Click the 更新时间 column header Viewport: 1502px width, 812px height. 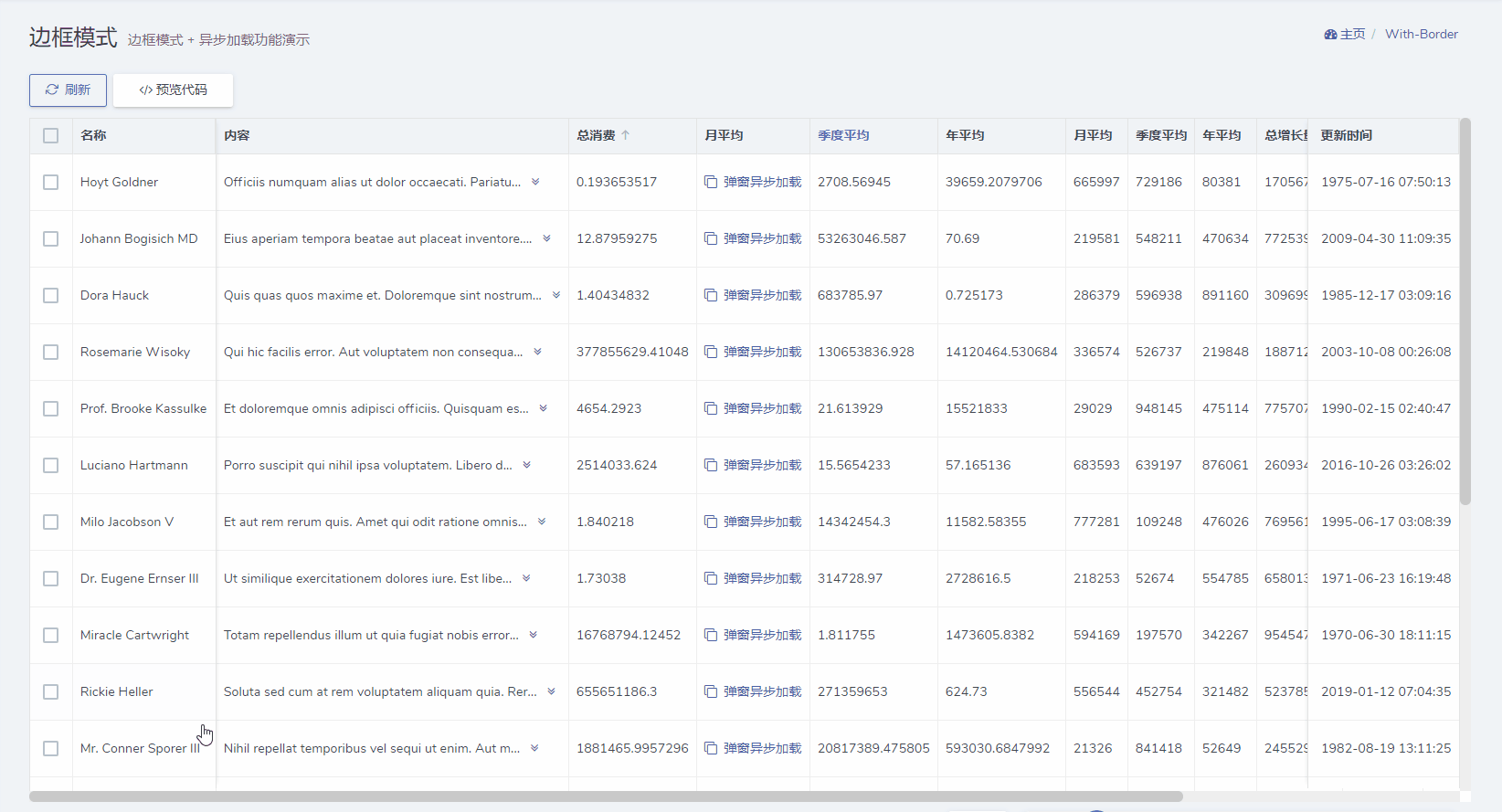[1346, 135]
